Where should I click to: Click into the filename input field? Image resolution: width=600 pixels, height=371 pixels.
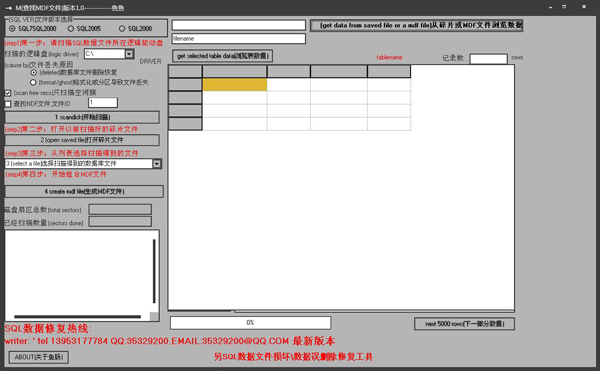tap(239, 39)
